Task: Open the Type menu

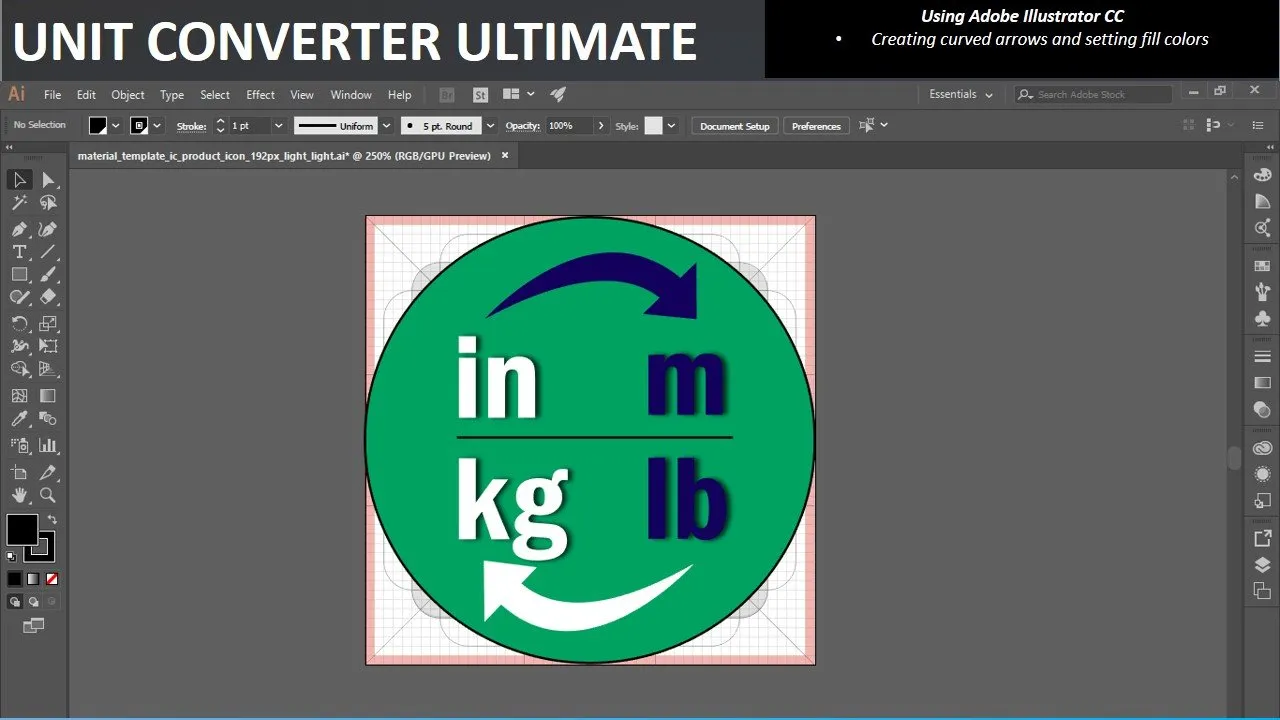Action: pos(172,95)
